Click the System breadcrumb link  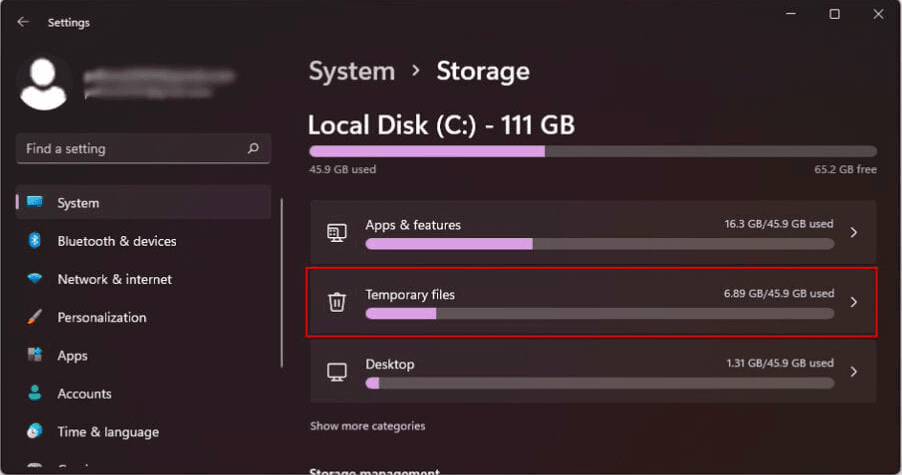click(x=351, y=72)
